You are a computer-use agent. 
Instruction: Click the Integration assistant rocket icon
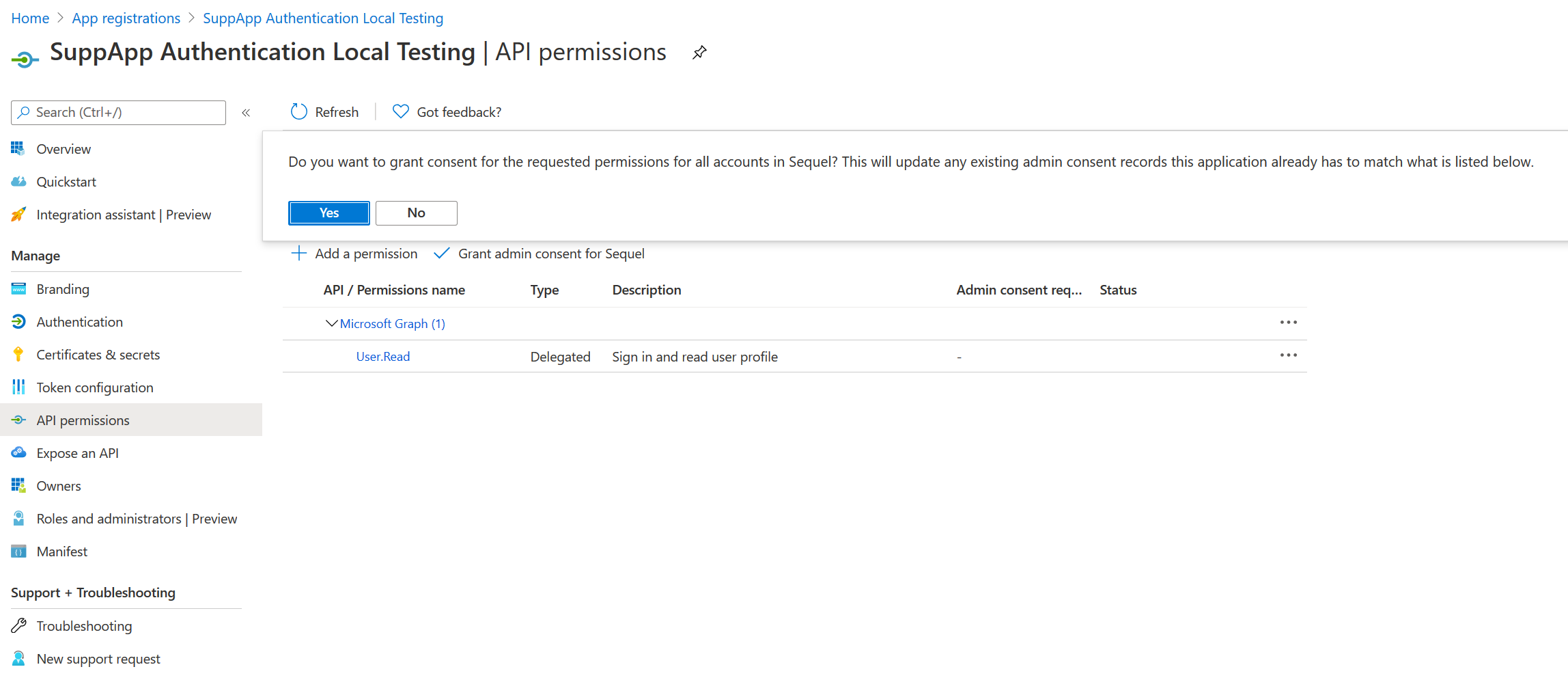pyautogui.click(x=18, y=214)
